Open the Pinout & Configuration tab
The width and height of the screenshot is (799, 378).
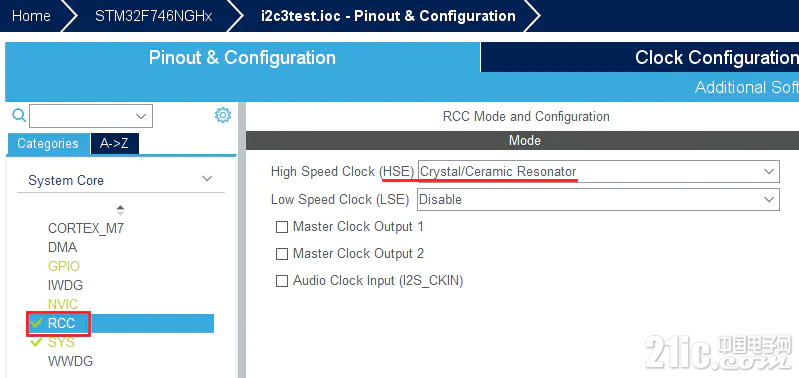[243, 57]
